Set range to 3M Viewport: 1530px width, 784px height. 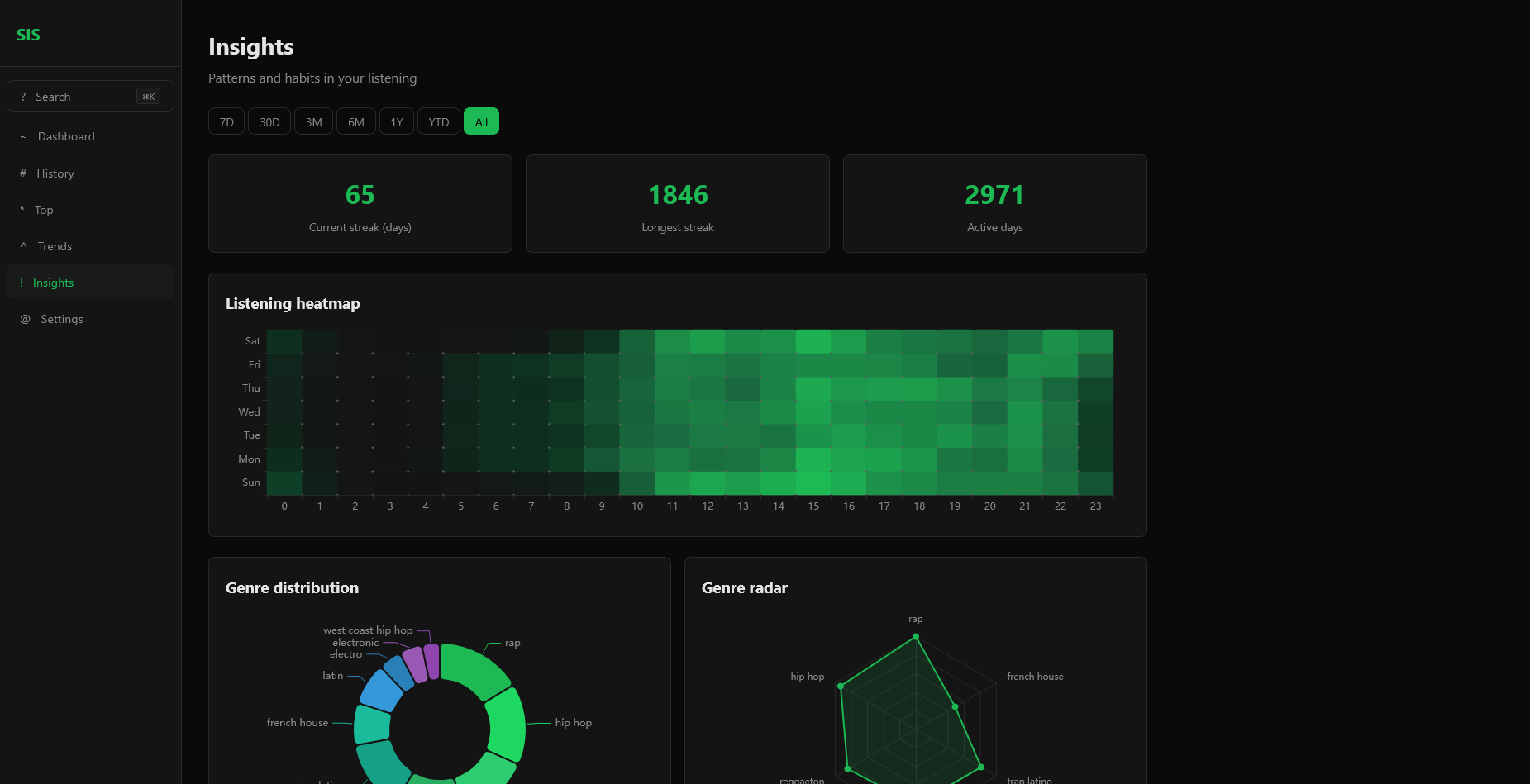coord(314,122)
